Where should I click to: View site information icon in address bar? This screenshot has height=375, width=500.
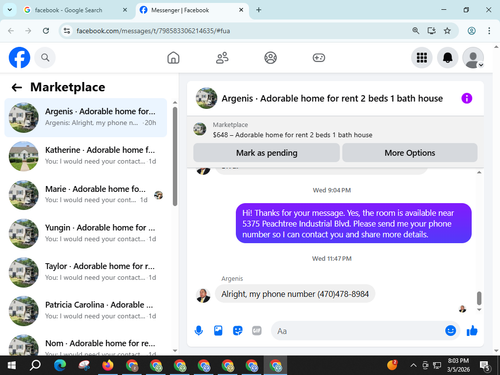[67, 31]
